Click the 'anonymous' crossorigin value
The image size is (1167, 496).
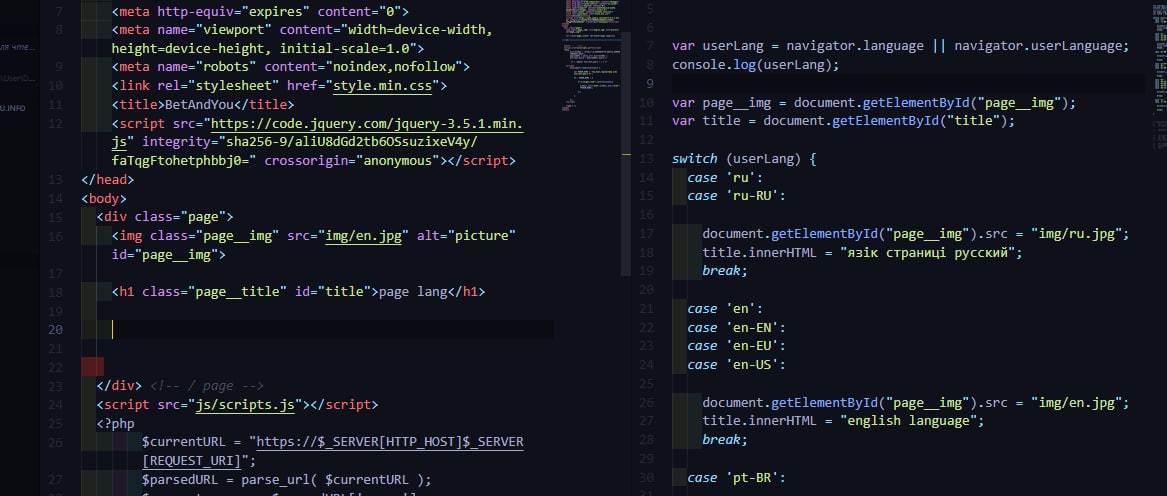[397, 161]
